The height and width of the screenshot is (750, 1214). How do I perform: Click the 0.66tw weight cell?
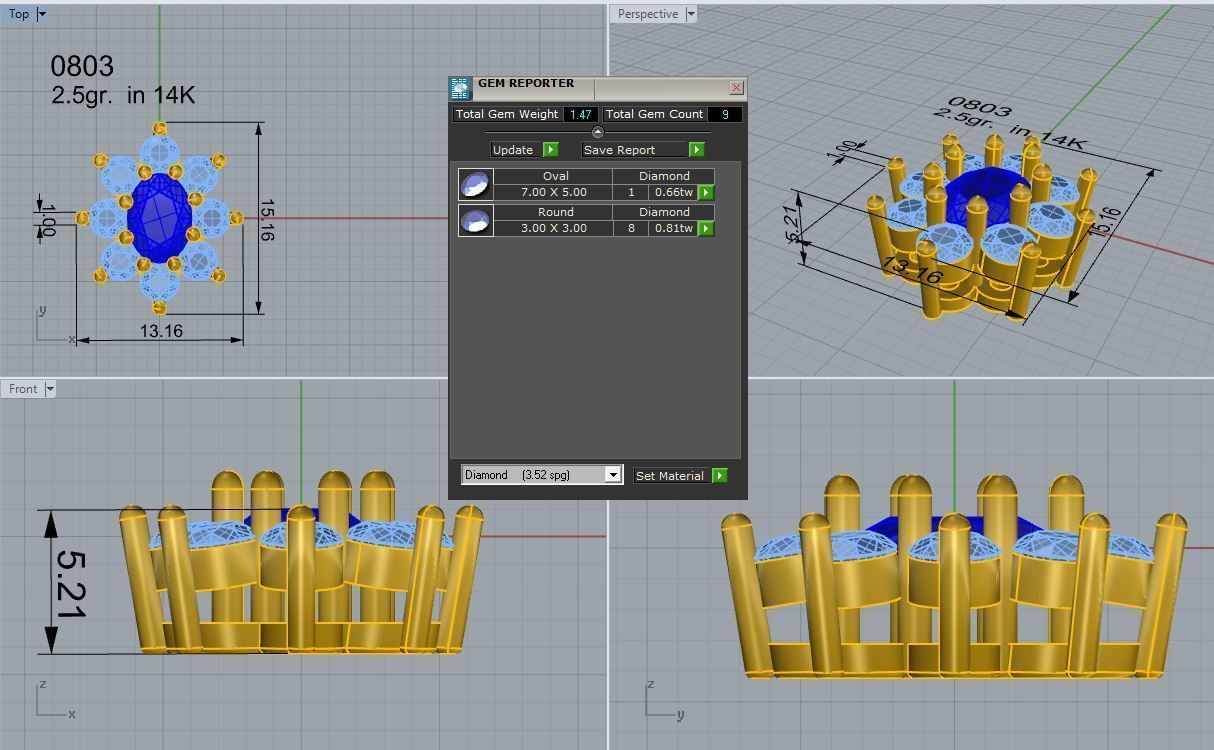click(674, 192)
